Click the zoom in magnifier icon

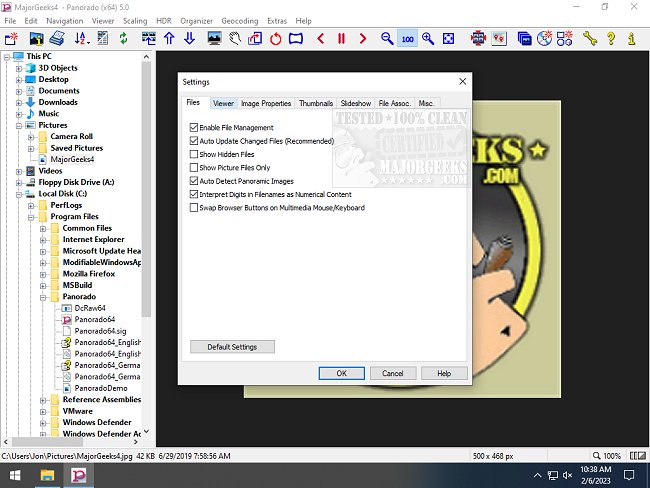[x=428, y=39]
